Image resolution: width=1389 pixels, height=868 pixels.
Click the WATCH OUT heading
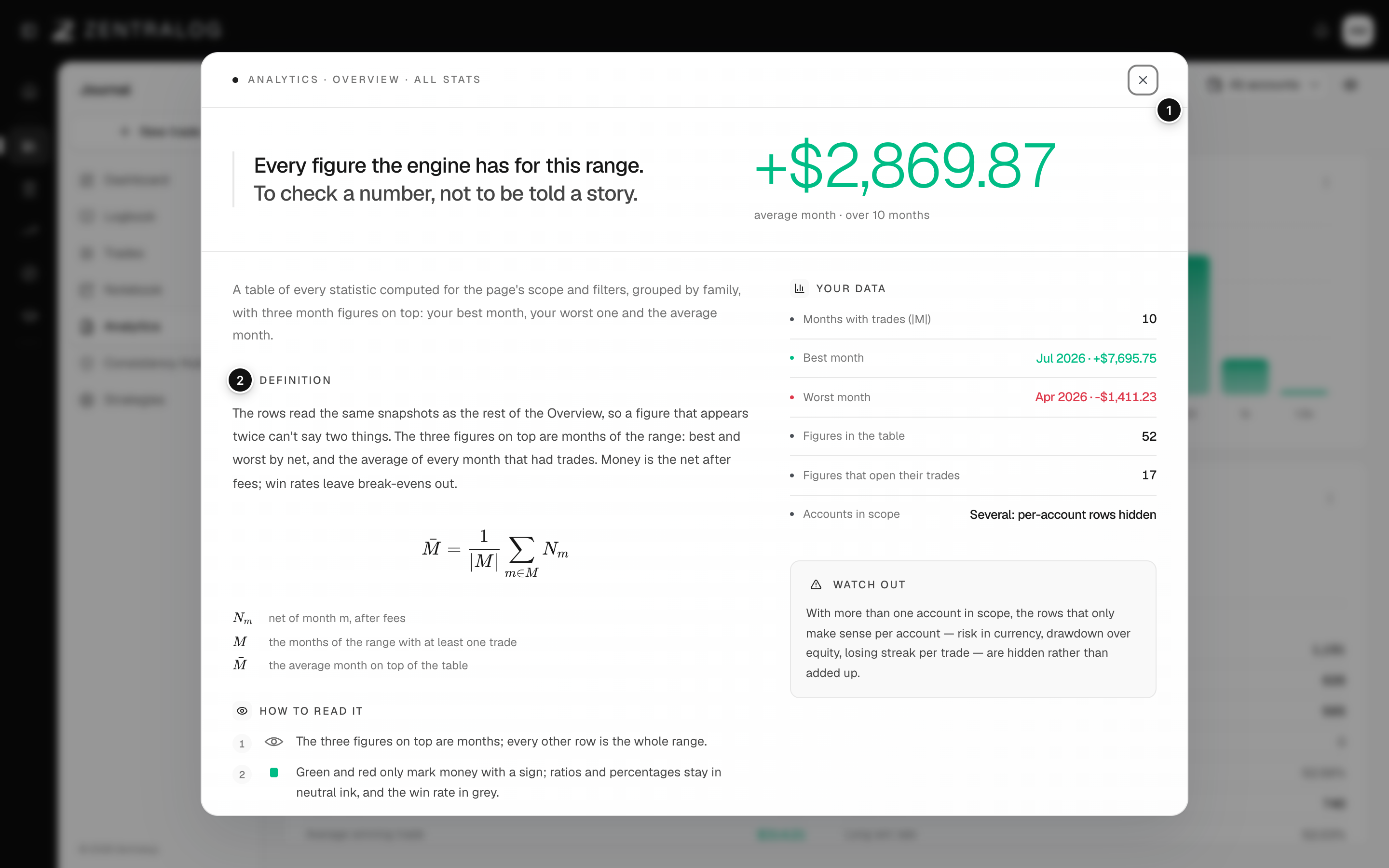tap(869, 584)
